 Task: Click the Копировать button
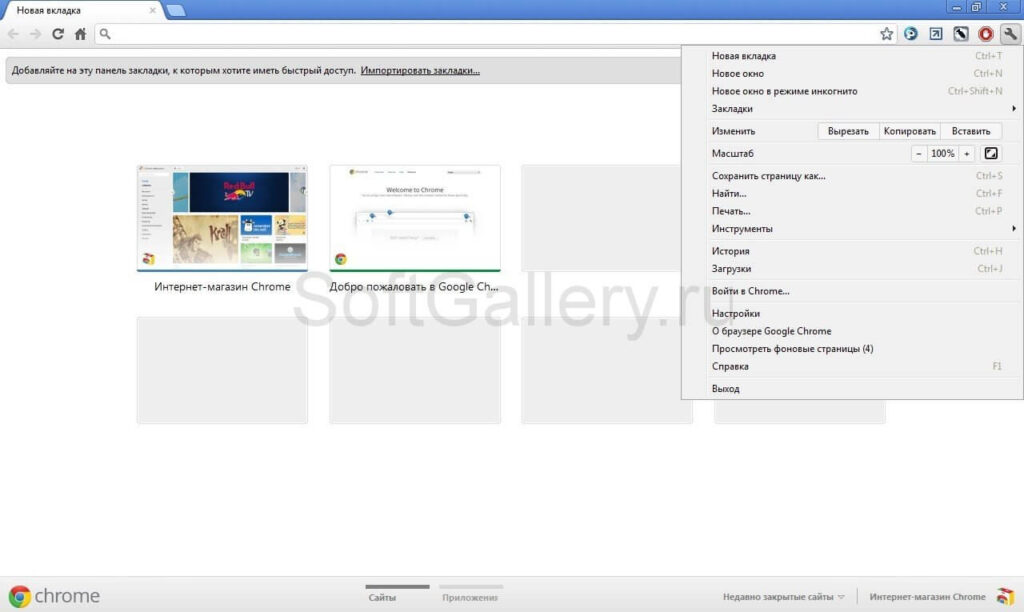tap(909, 131)
